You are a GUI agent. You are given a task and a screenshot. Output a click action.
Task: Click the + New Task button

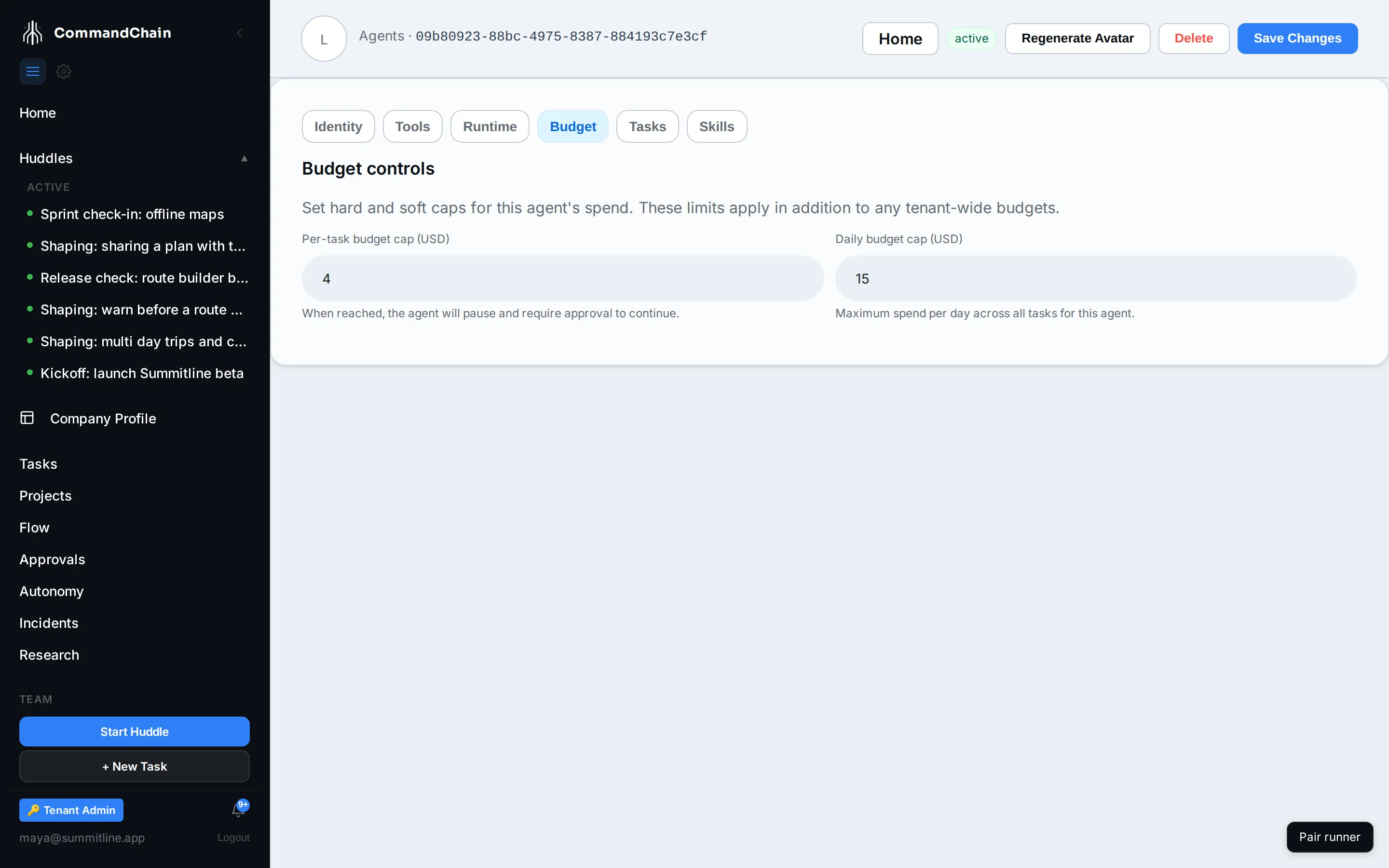coord(134,766)
